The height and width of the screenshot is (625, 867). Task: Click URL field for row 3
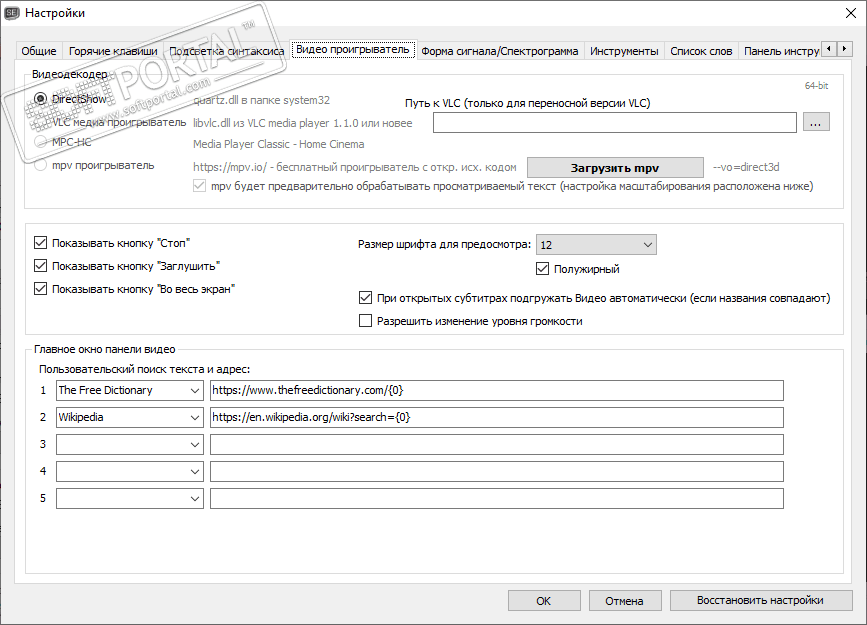click(497, 445)
